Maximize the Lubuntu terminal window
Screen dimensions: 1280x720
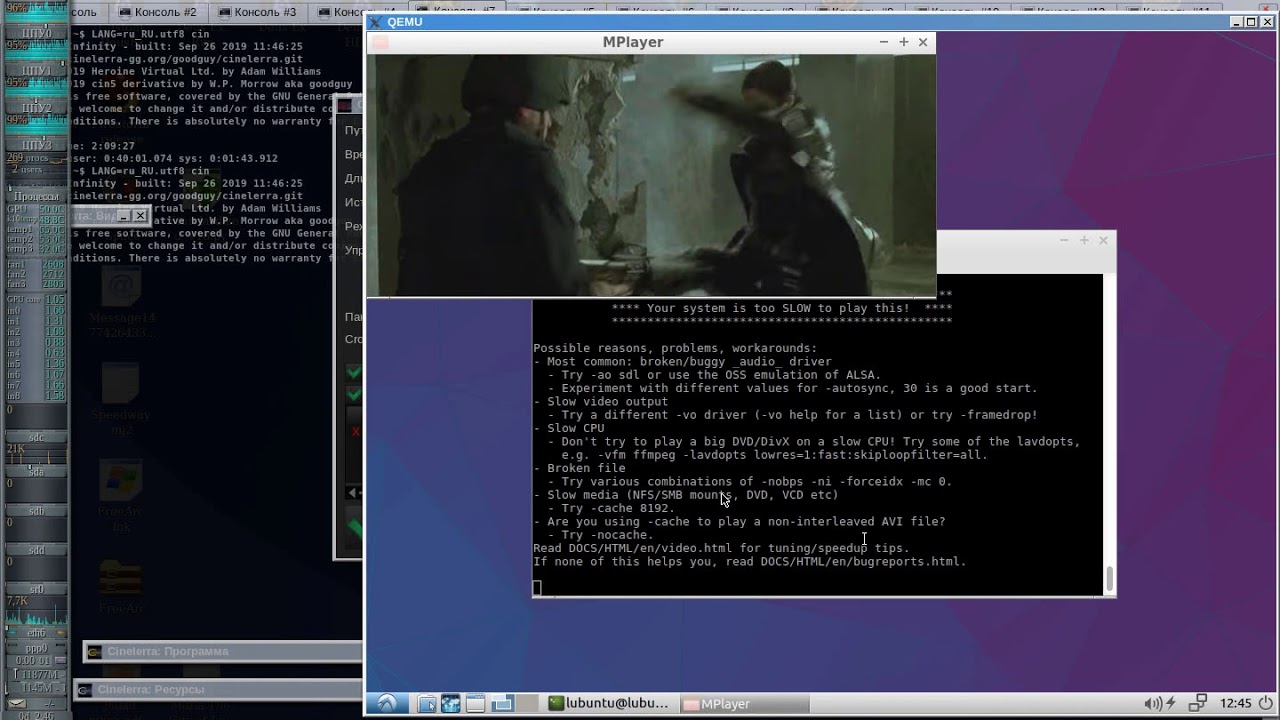[x=1084, y=240]
